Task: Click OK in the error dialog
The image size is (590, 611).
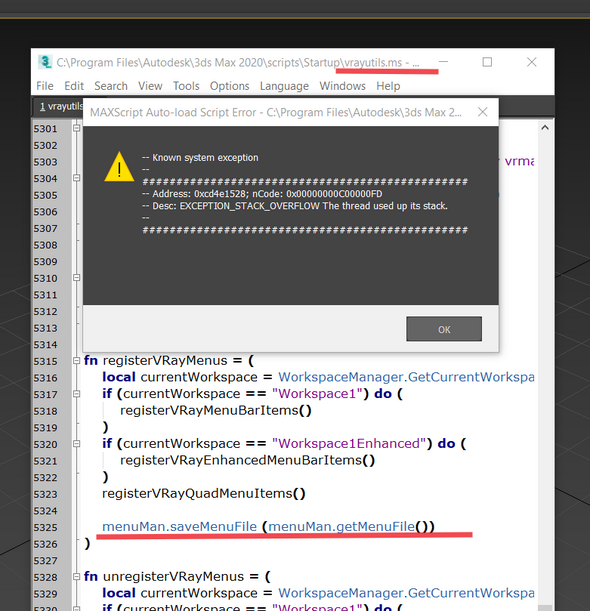Action: [x=444, y=329]
